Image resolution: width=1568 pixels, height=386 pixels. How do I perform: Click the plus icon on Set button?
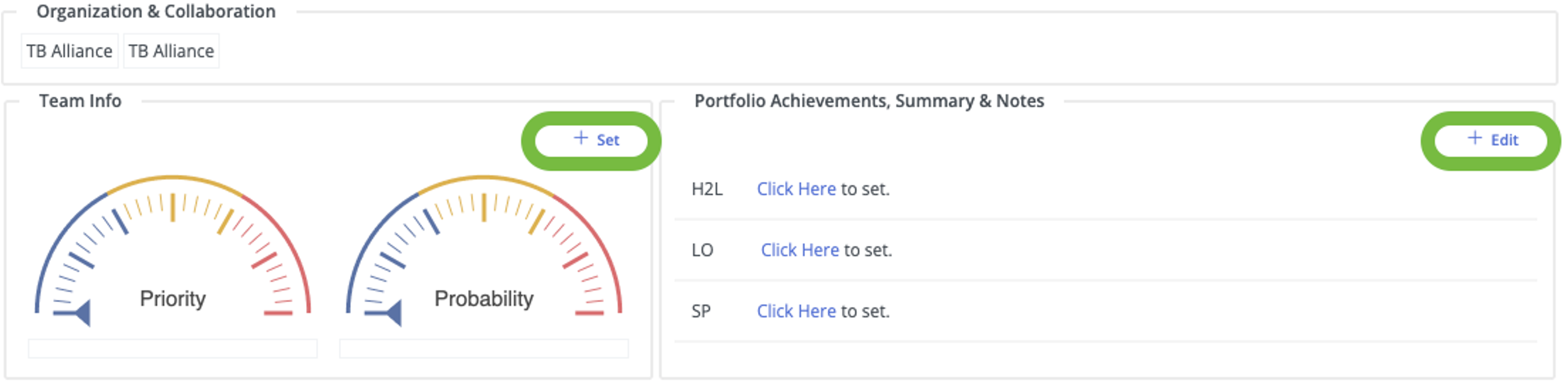[581, 139]
